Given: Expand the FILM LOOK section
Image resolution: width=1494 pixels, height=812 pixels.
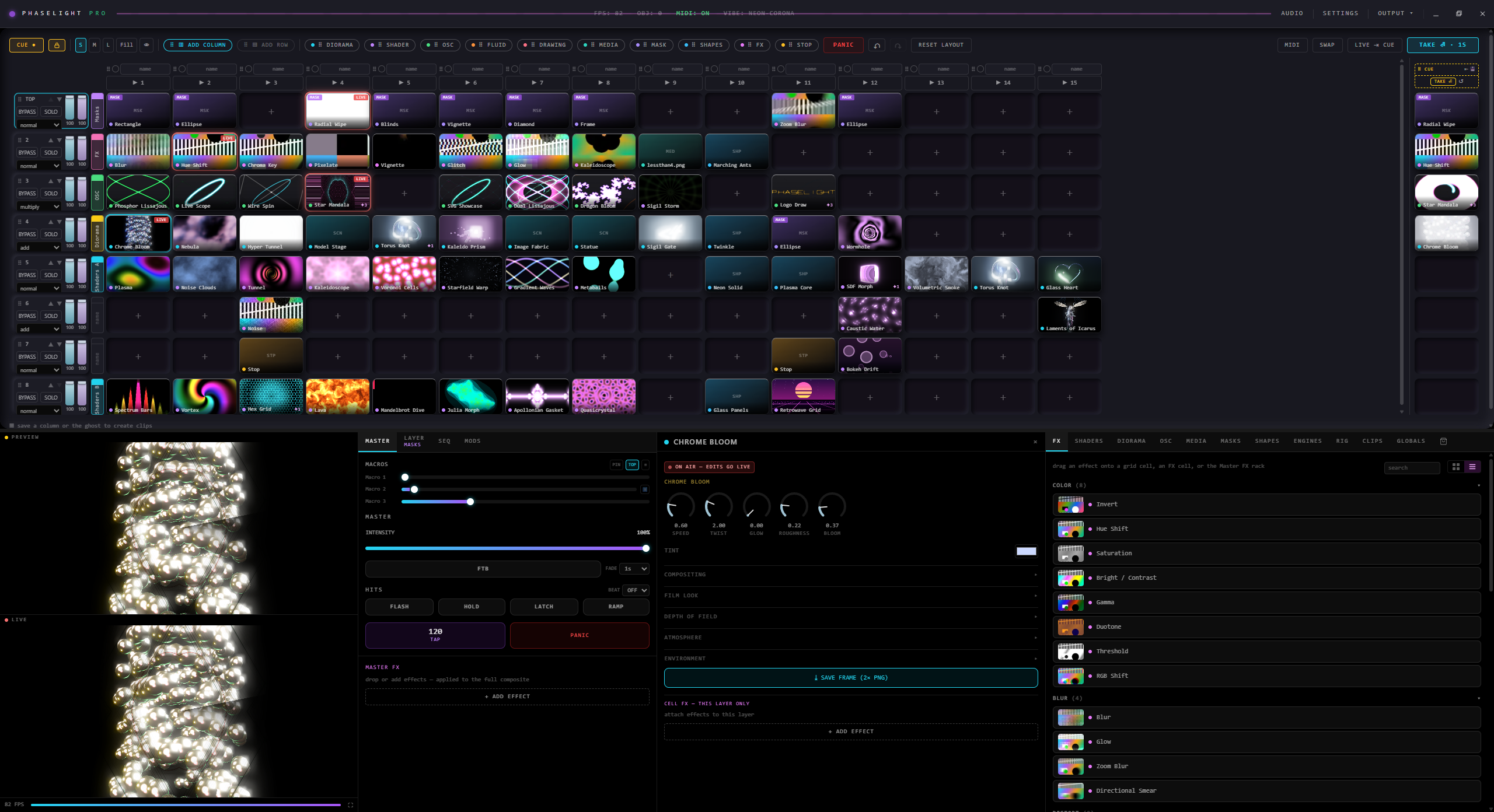Looking at the screenshot, I should (850, 596).
